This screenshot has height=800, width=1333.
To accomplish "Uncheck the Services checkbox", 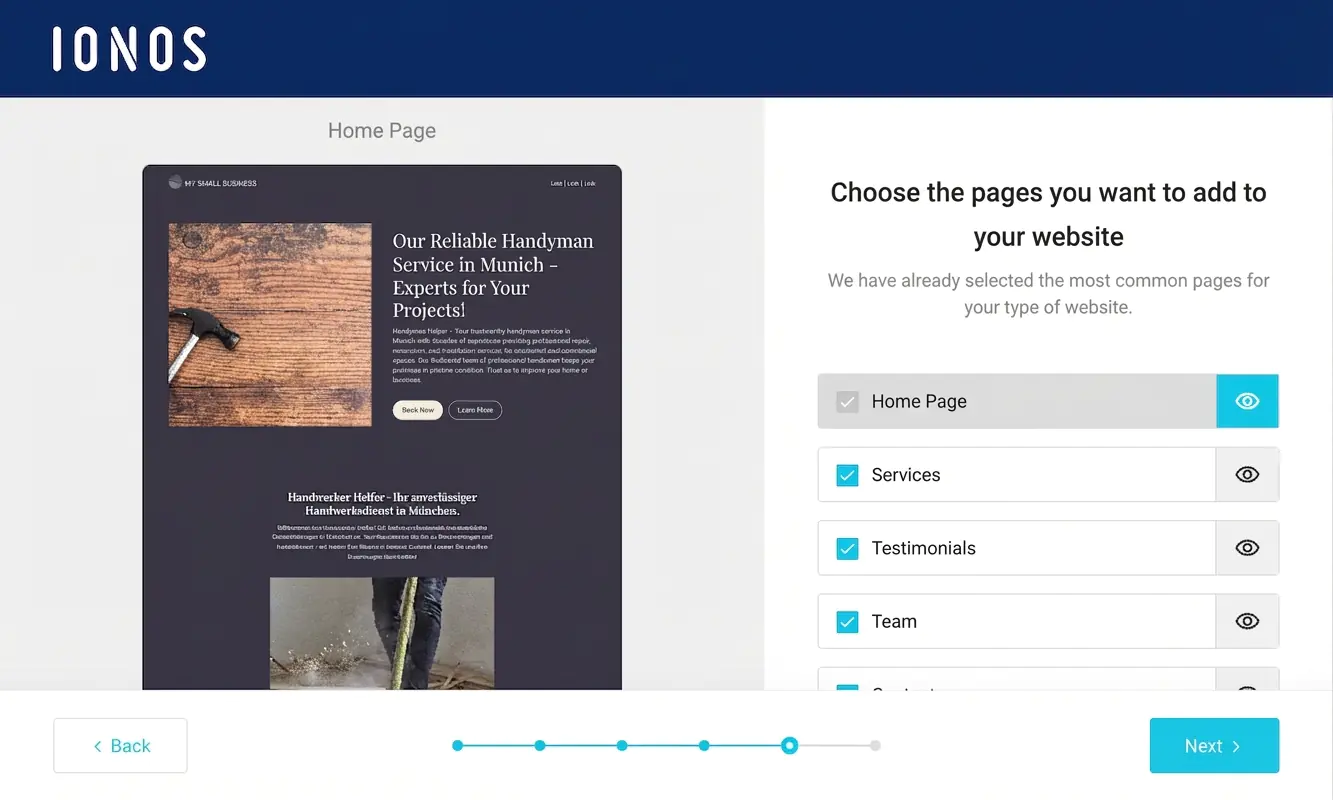I will tap(846, 474).
